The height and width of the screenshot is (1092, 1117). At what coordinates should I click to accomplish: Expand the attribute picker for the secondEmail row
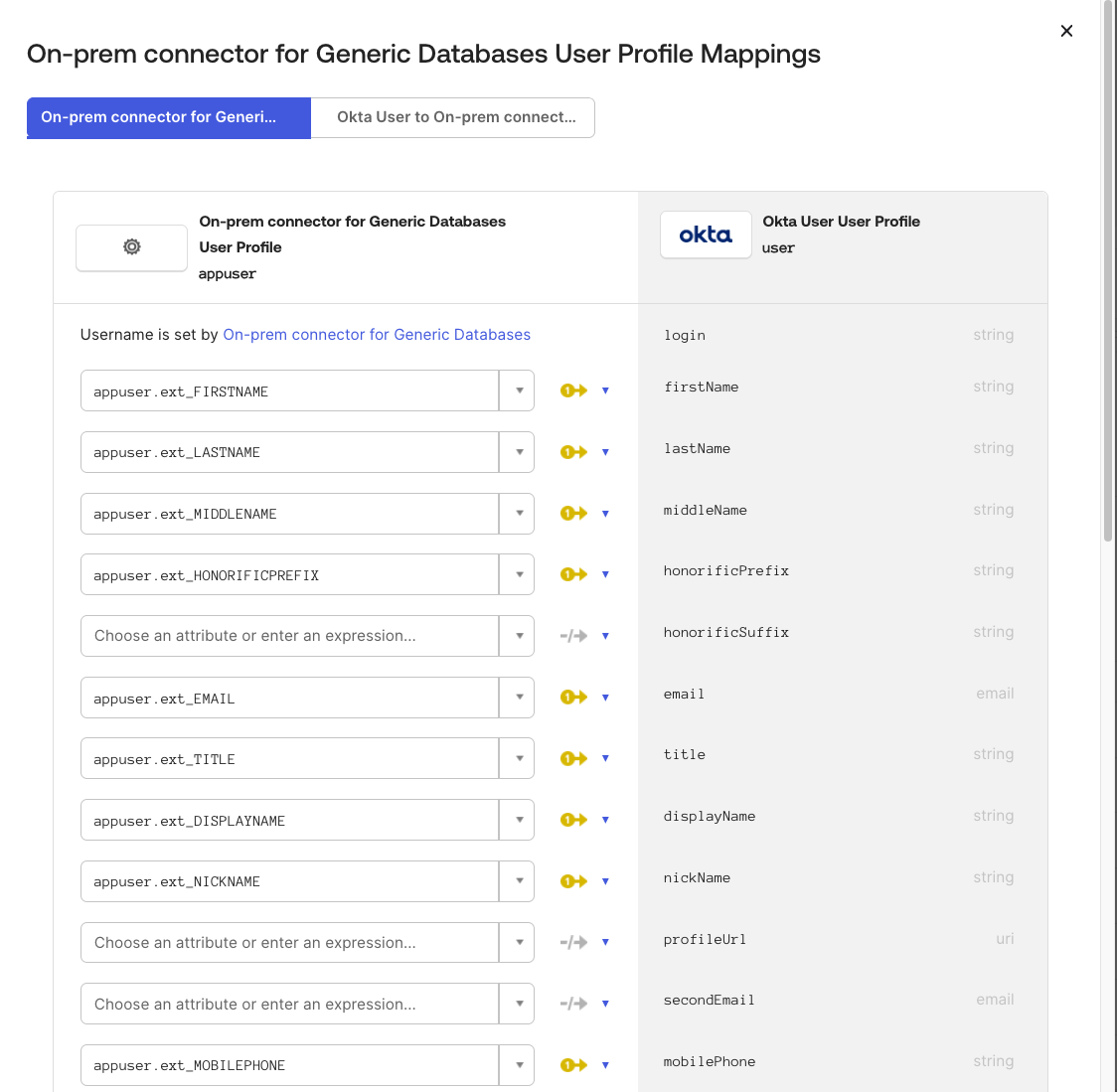point(517,1004)
